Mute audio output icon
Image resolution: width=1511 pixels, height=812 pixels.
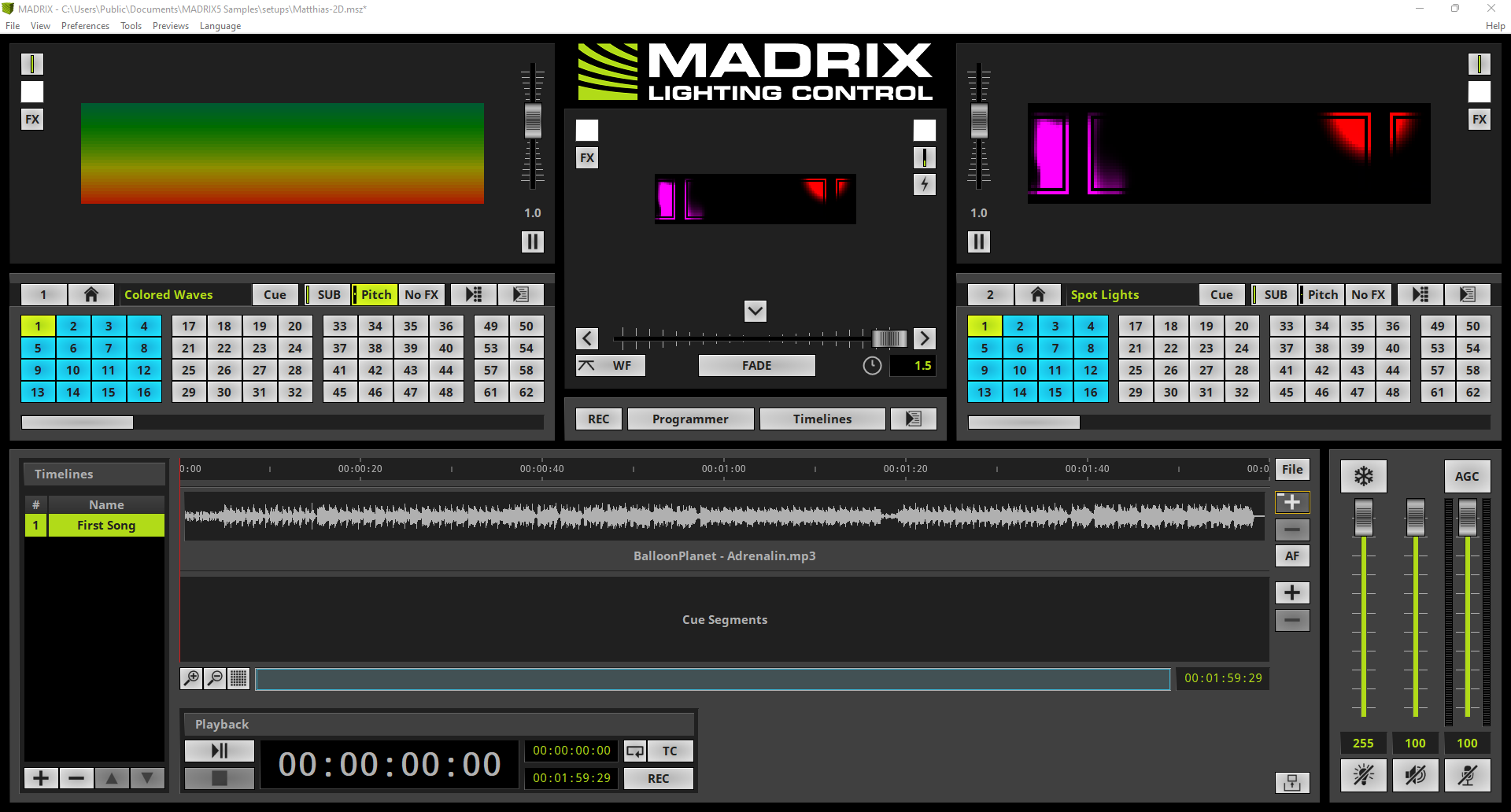click(1416, 776)
